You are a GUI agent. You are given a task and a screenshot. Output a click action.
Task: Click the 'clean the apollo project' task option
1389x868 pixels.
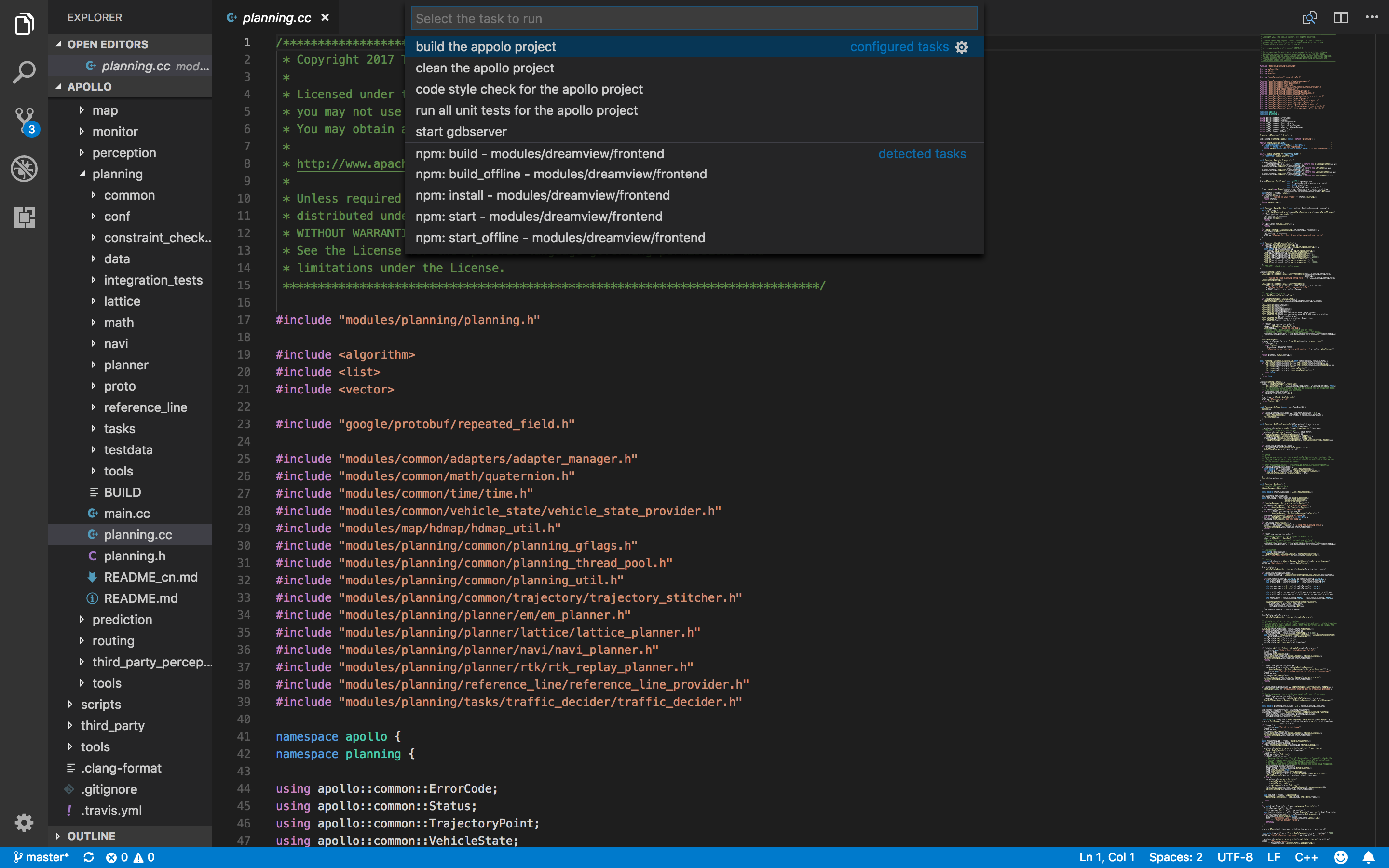[484, 67]
